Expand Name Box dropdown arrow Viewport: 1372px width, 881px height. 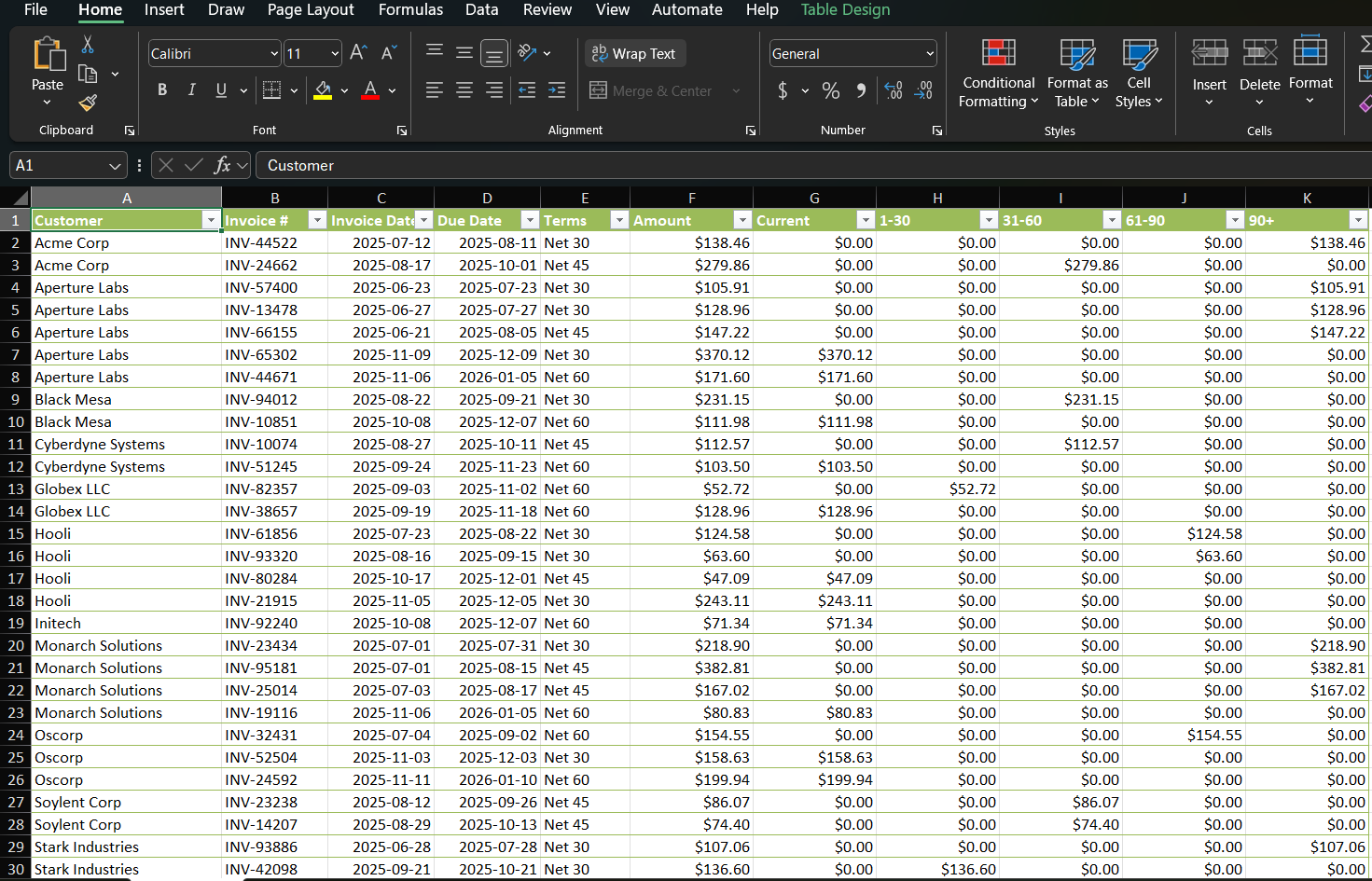(115, 166)
